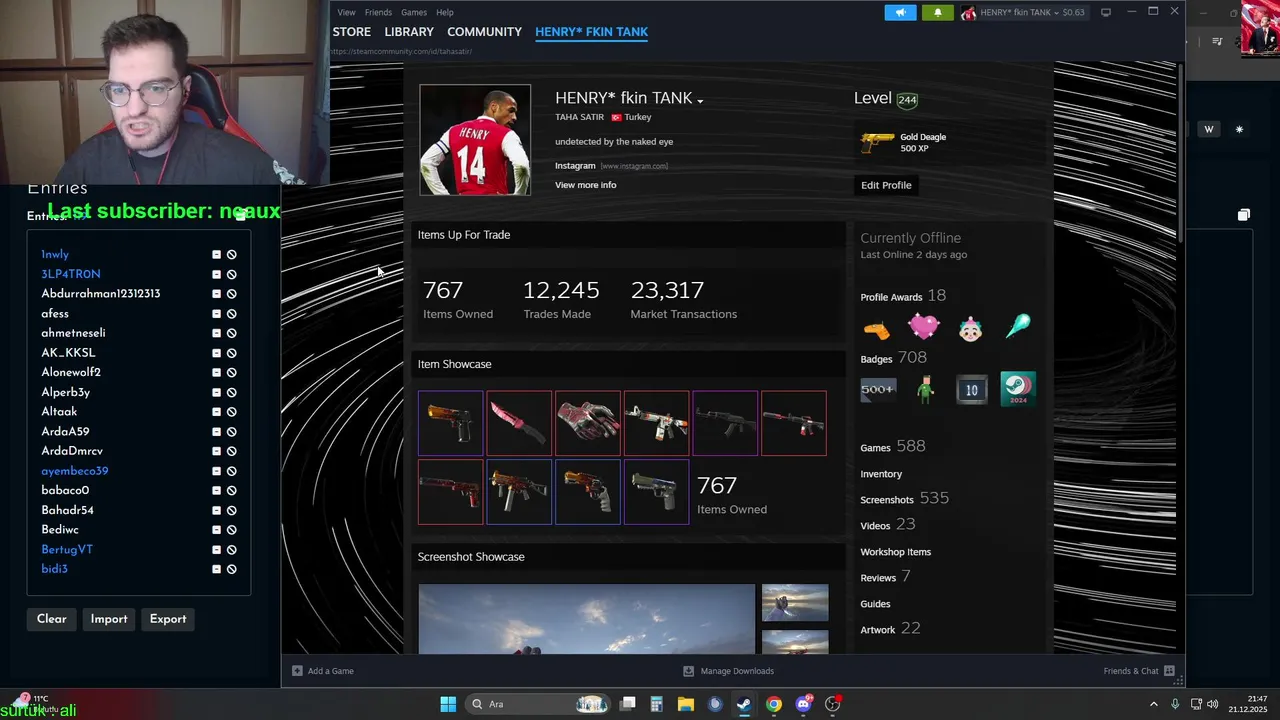Open the Steam 2024 badge

pyautogui.click(x=1018, y=388)
